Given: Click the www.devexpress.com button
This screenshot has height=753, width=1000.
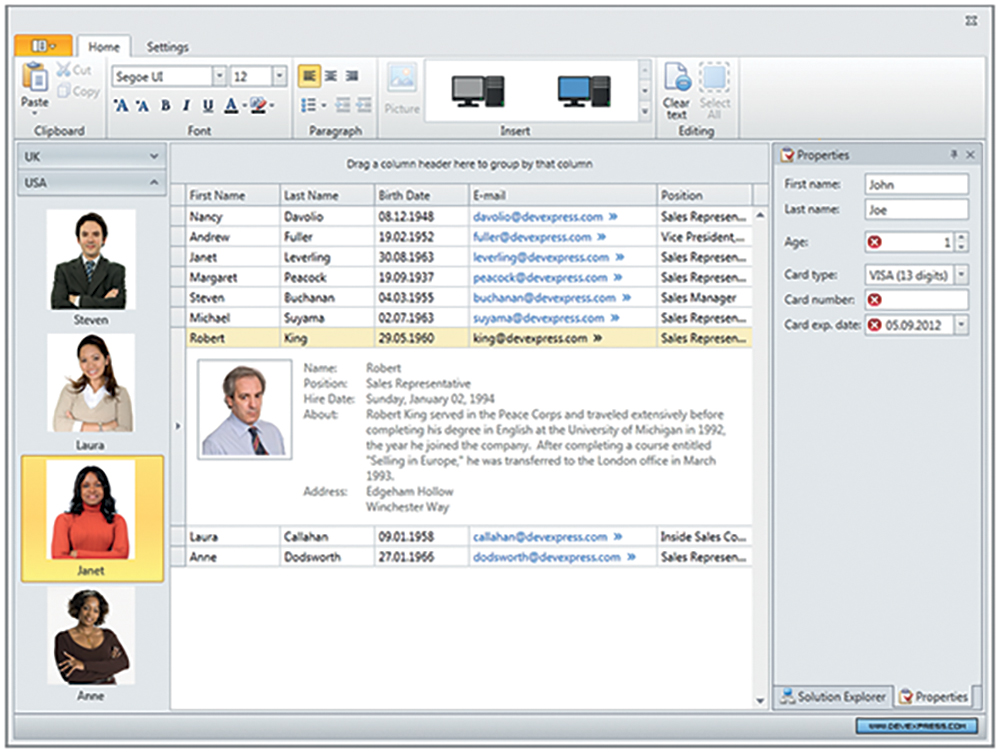Looking at the screenshot, I should pos(916,725).
